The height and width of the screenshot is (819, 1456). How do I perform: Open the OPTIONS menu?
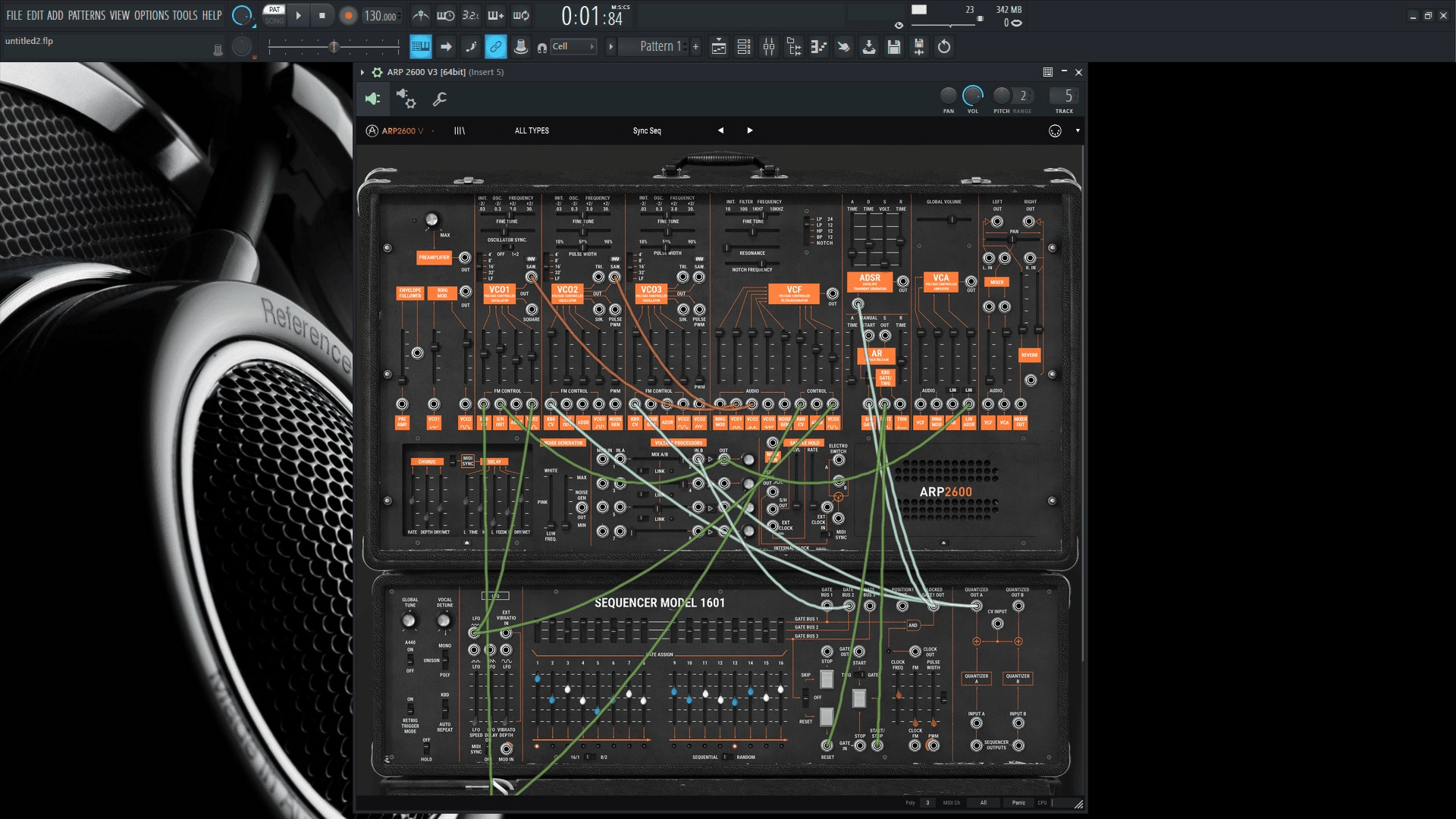point(152,15)
